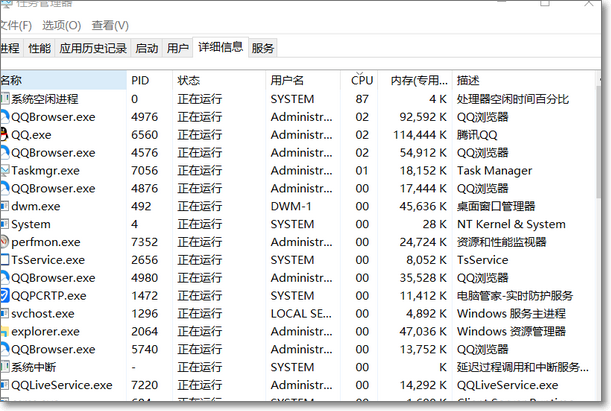Viewport: 611px width, 411px height.
Task: Click the QQPCRTP.exe shield icon
Action: coord(4,296)
